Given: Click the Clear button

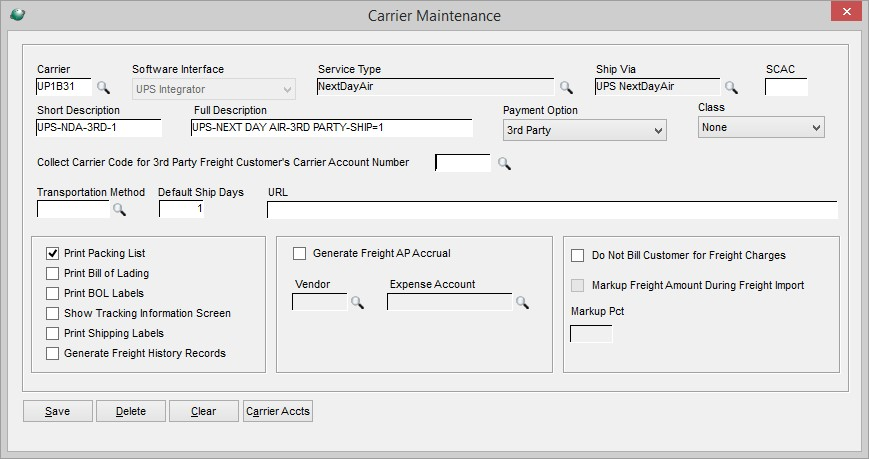Looking at the screenshot, I should [x=203, y=411].
